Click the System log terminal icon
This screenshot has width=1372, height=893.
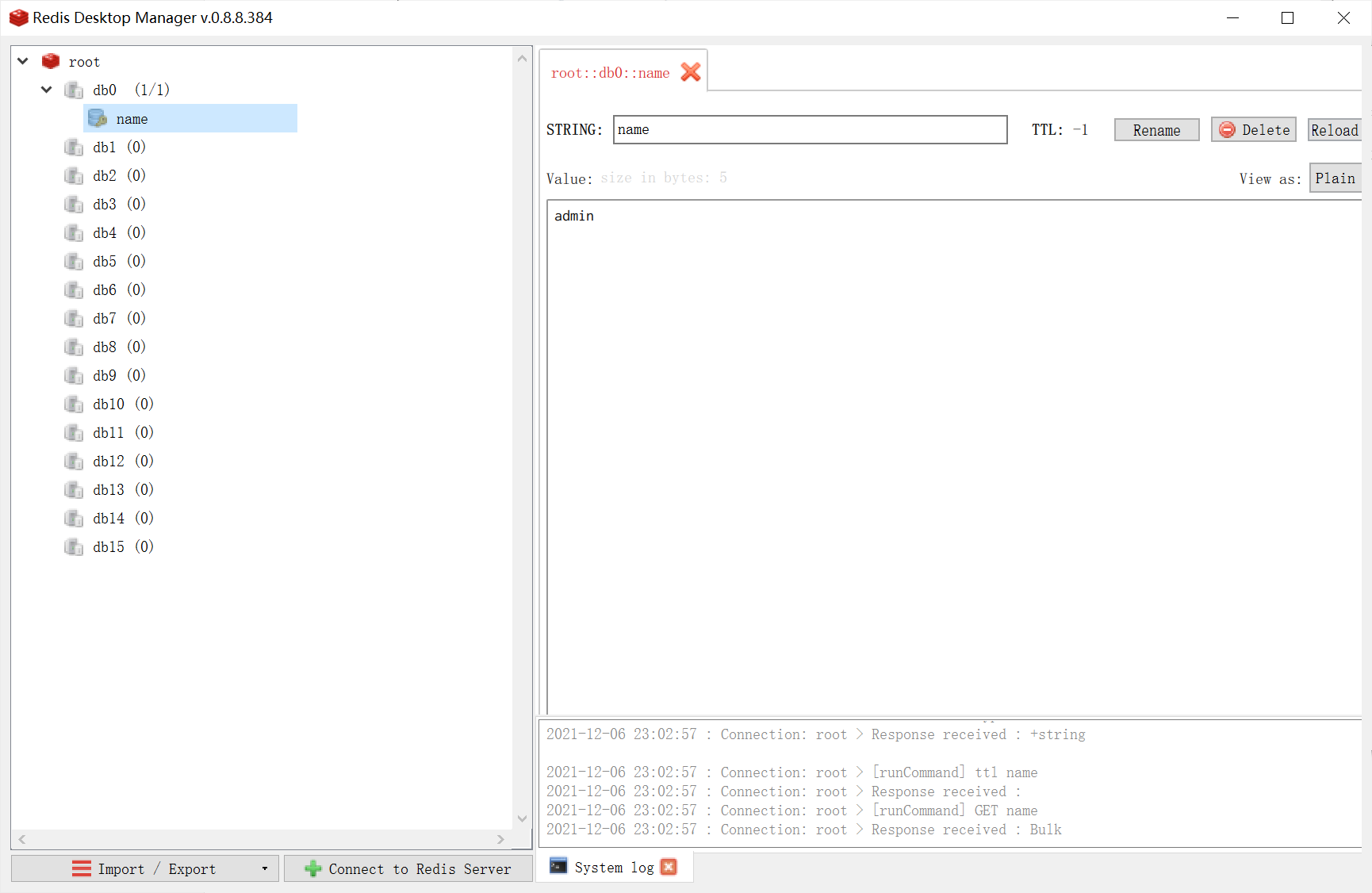click(558, 866)
